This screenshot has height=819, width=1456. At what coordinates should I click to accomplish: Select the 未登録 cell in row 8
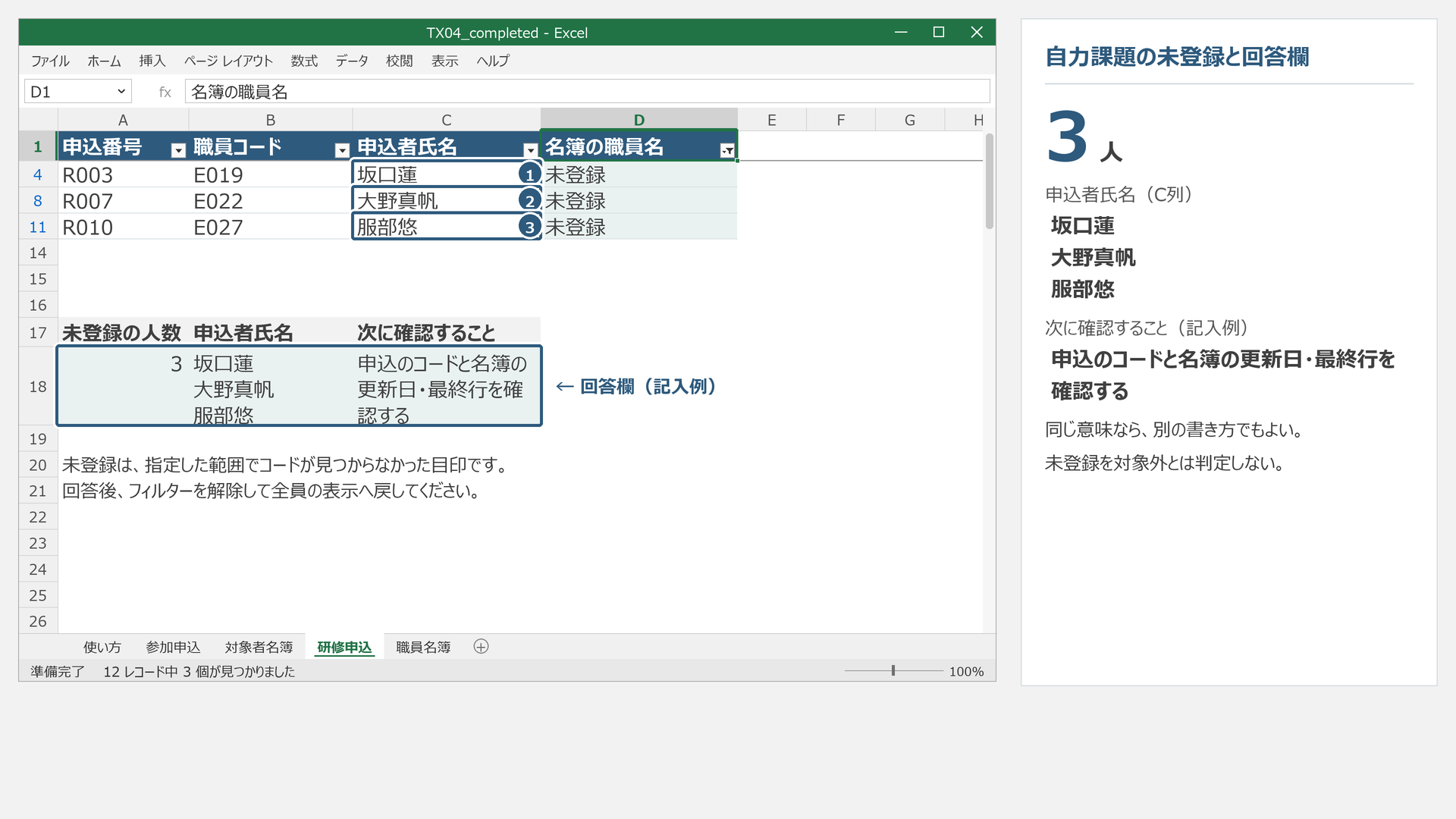pyautogui.click(x=639, y=201)
